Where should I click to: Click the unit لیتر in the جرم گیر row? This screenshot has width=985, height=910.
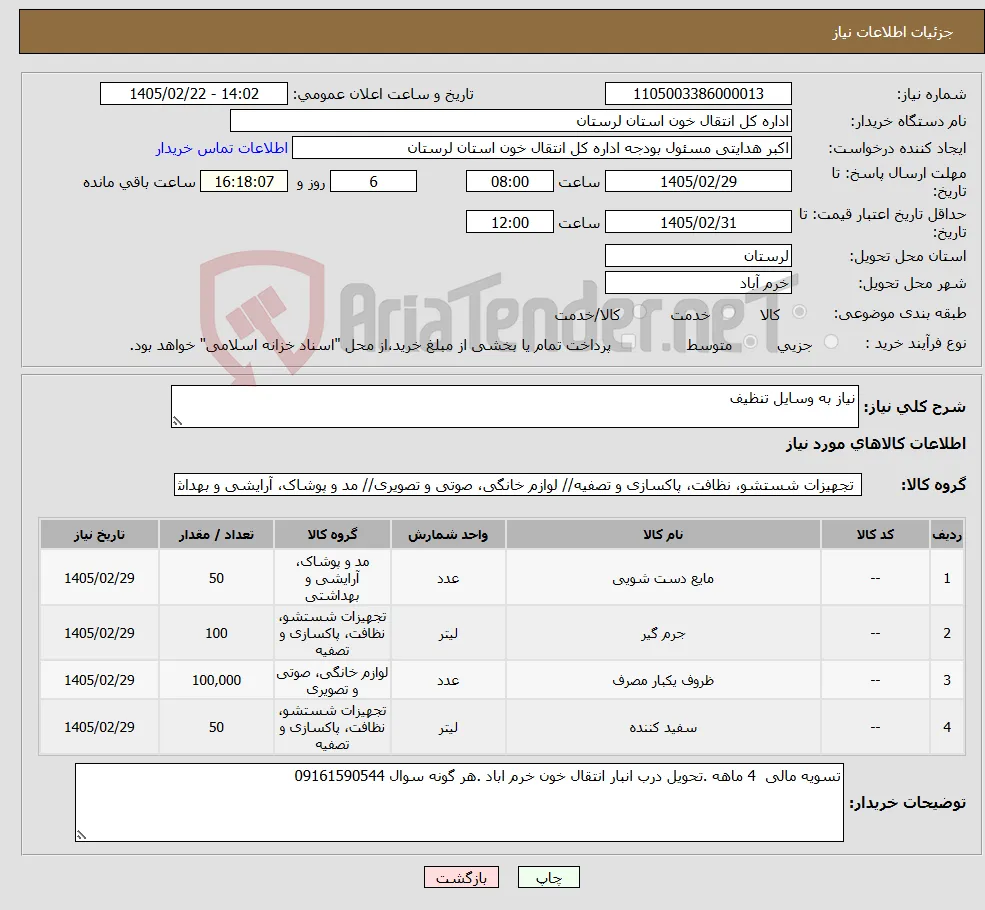(448, 634)
